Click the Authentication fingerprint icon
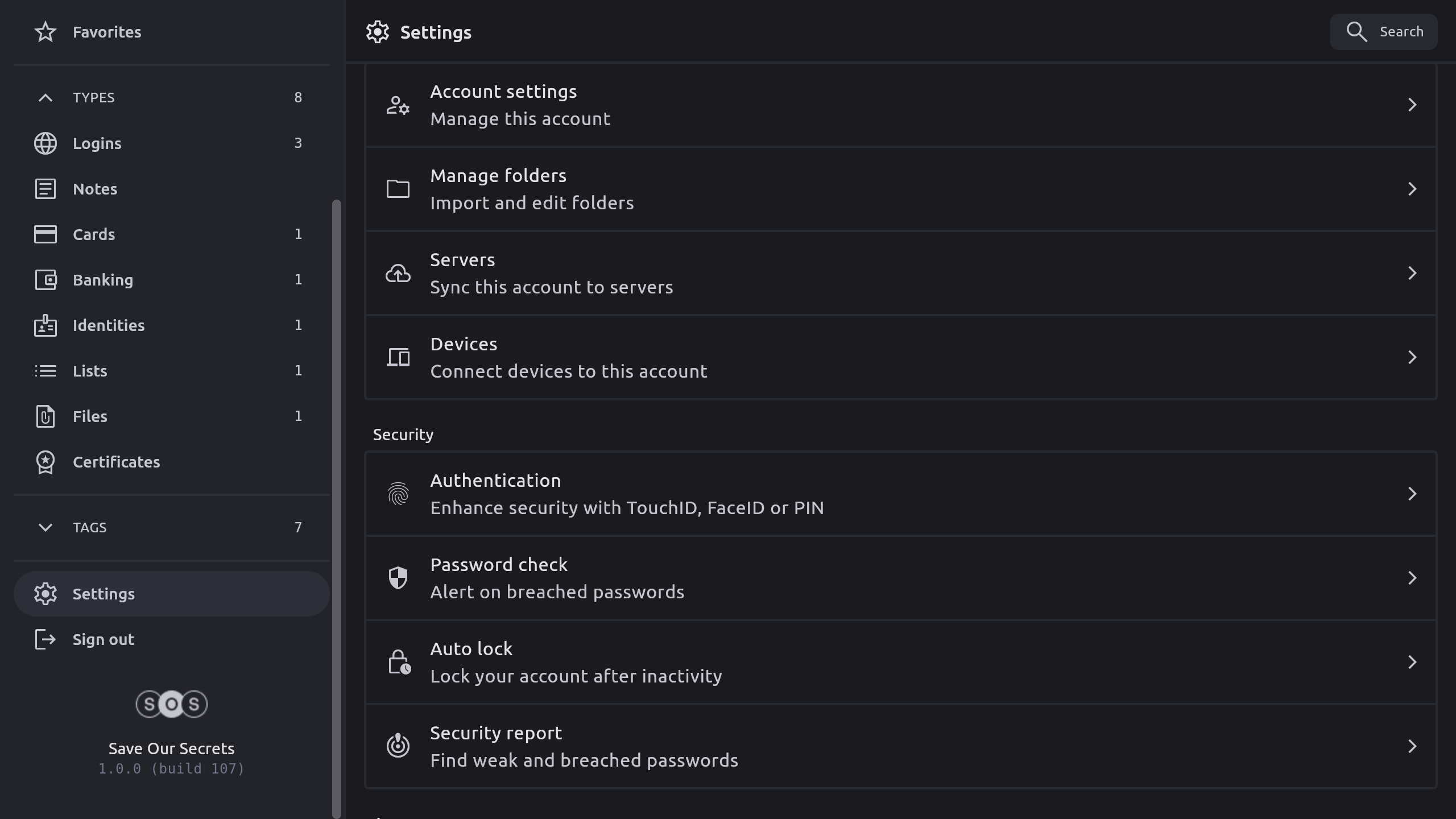The width and height of the screenshot is (1456, 819). click(x=398, y=494)
